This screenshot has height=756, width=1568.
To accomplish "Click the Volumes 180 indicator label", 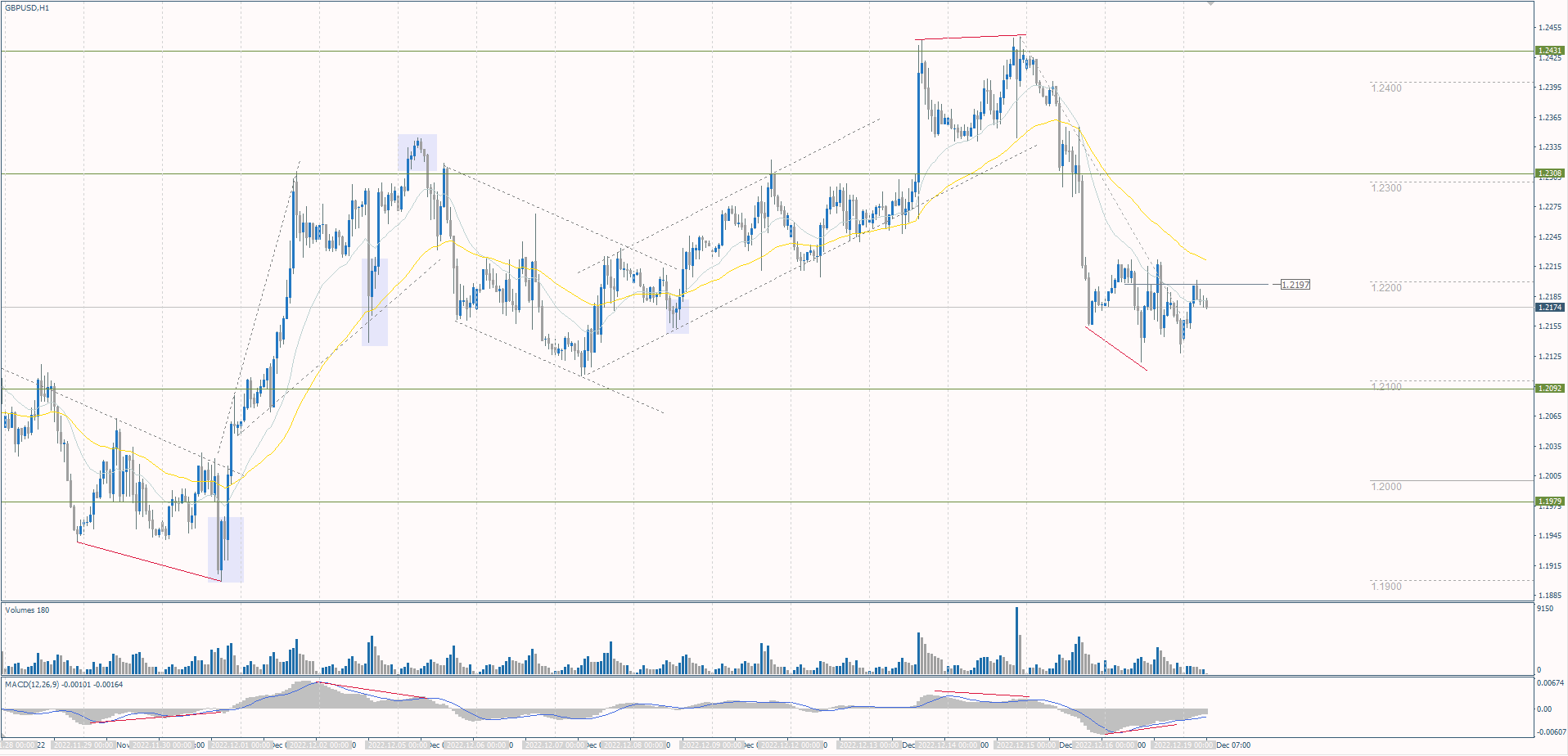I will 27,610.
